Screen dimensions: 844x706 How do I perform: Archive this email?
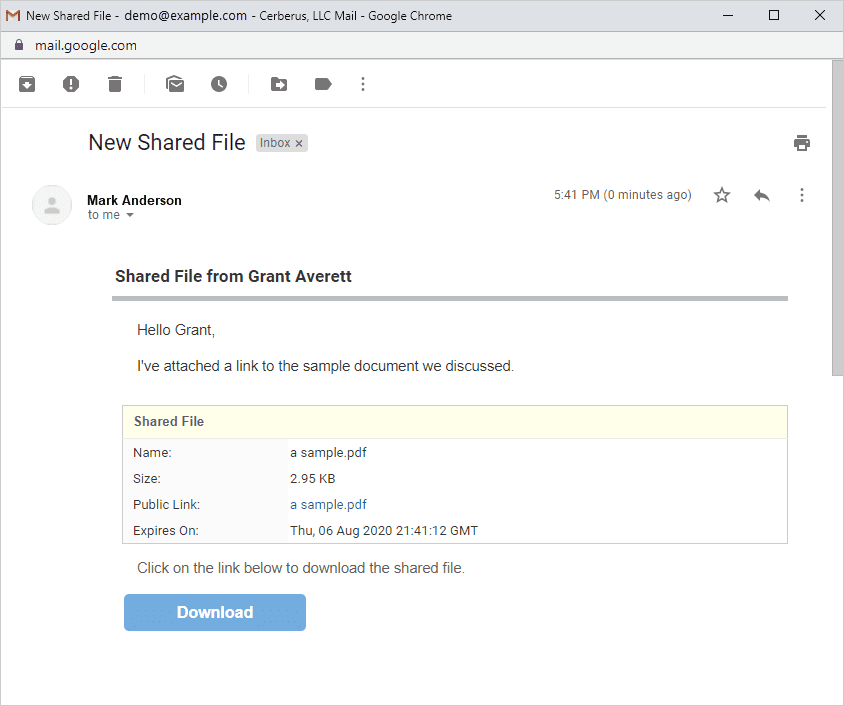[27, 85]
